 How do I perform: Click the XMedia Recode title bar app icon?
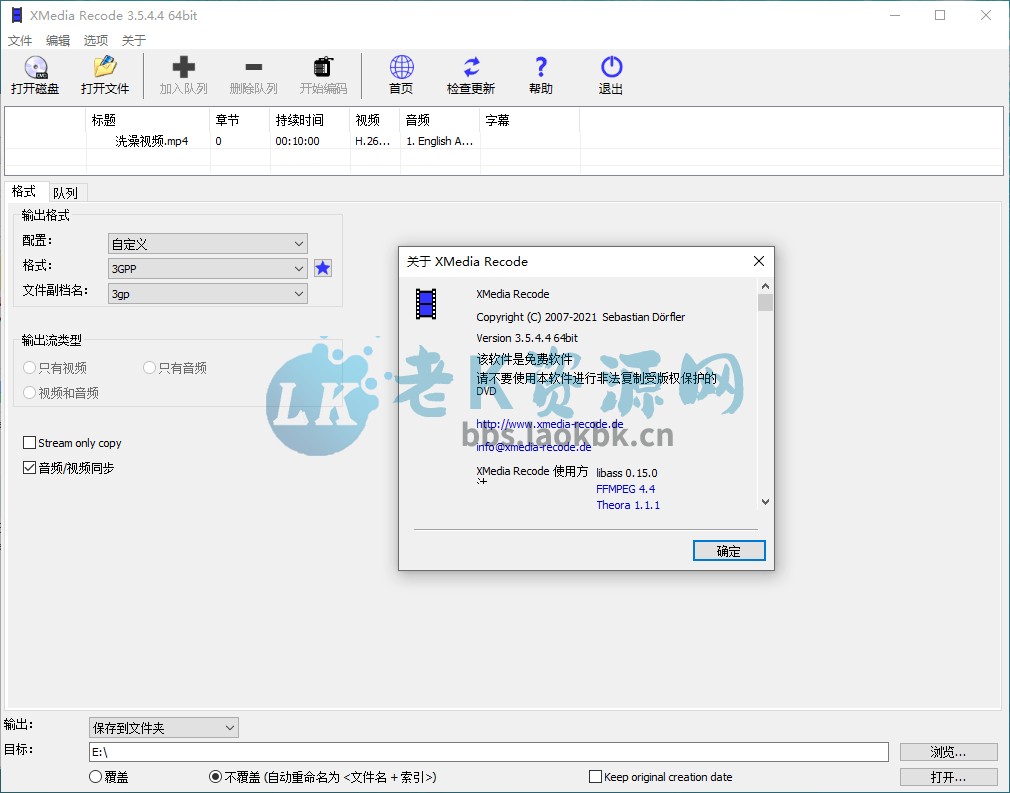pyautogui.click(x=17, y=15)
